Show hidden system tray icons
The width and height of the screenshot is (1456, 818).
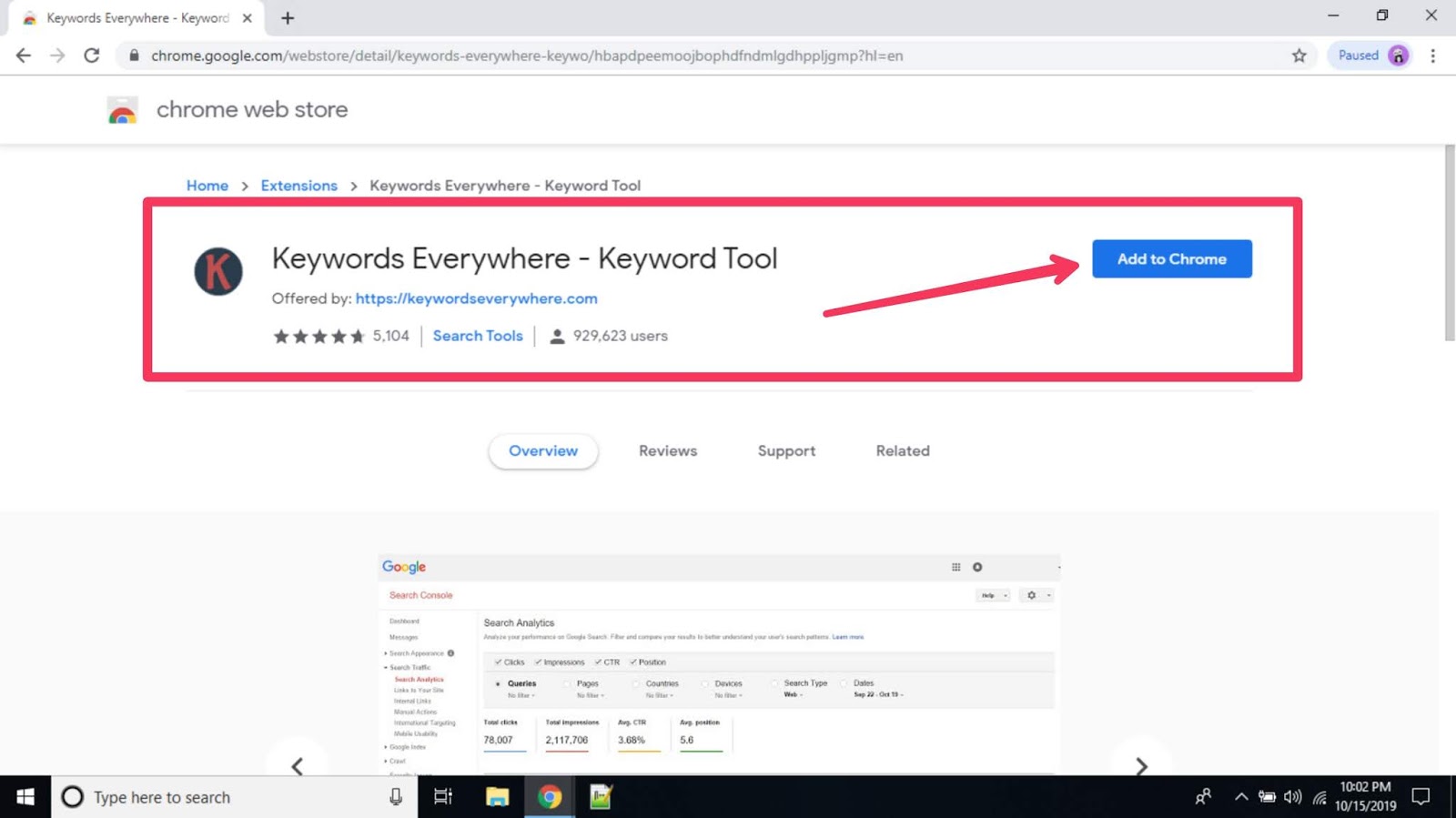1241,797
